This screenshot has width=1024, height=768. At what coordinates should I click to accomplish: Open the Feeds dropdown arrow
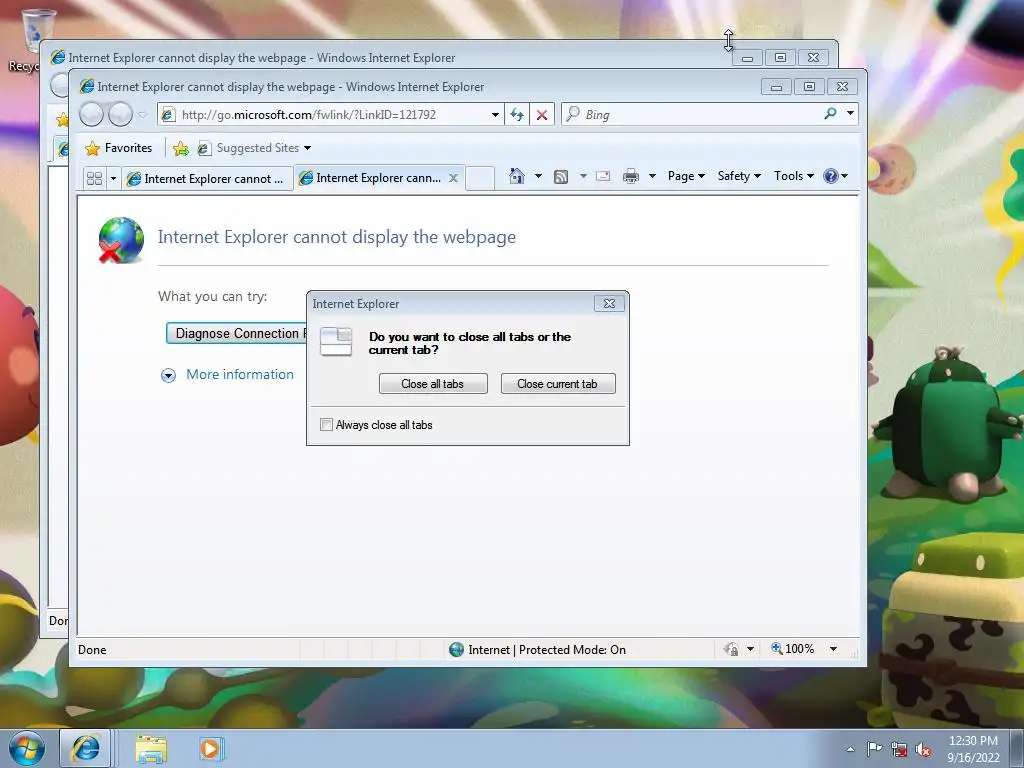[x=583, y=176]
